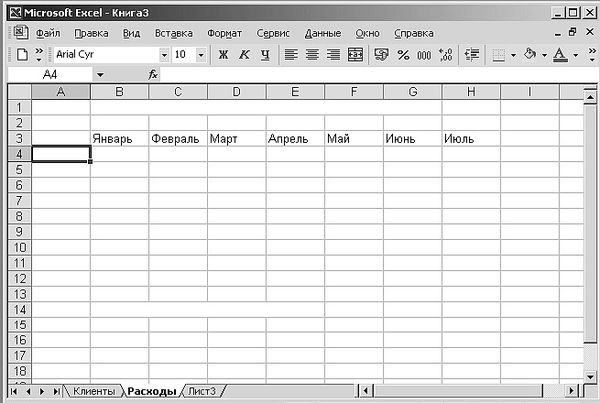
Task: Toggle underline formatting (Ч)
Action: click(x=264, y=54)
